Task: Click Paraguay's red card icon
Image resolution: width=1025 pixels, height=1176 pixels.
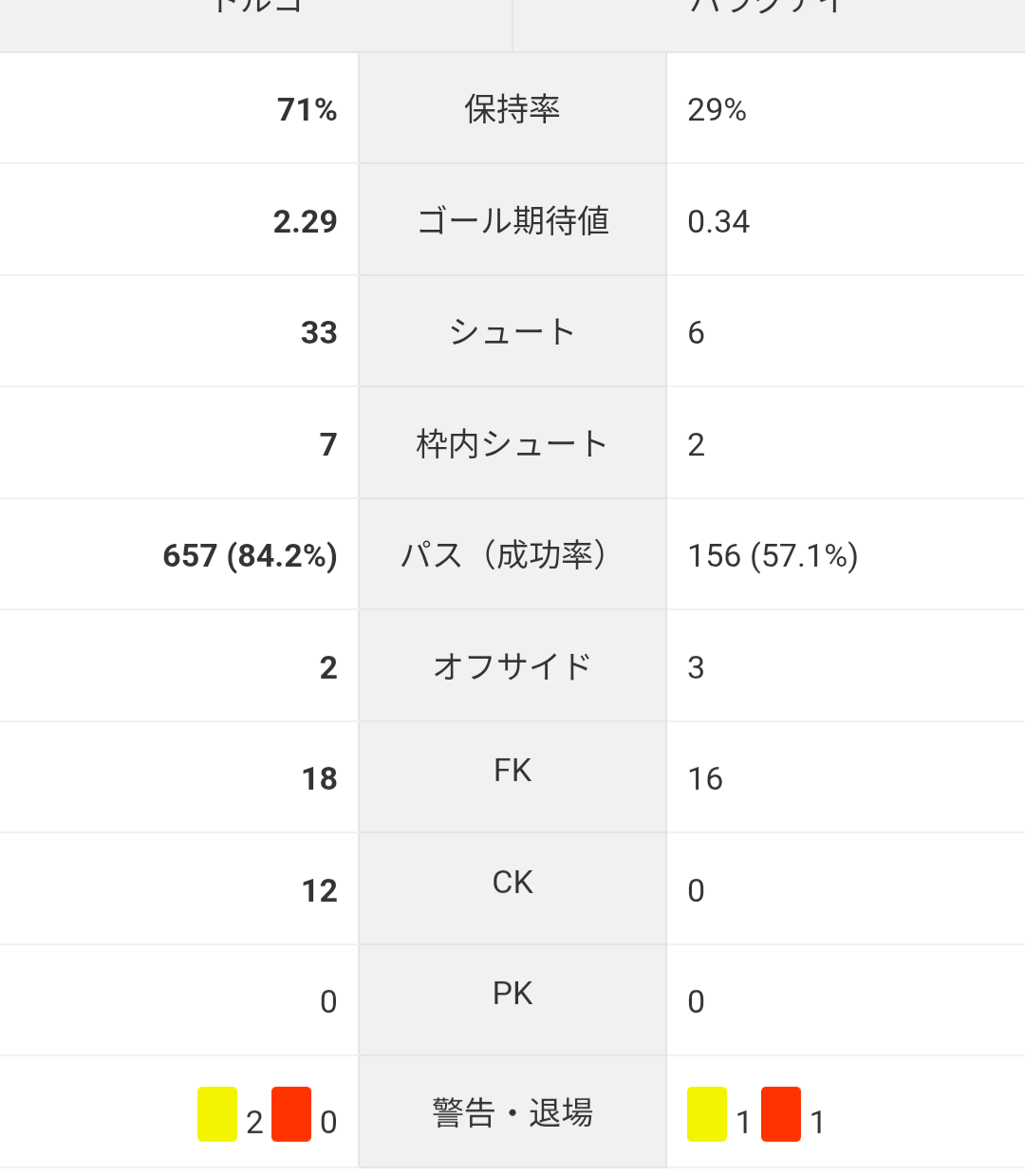Action: point(781,1114)
